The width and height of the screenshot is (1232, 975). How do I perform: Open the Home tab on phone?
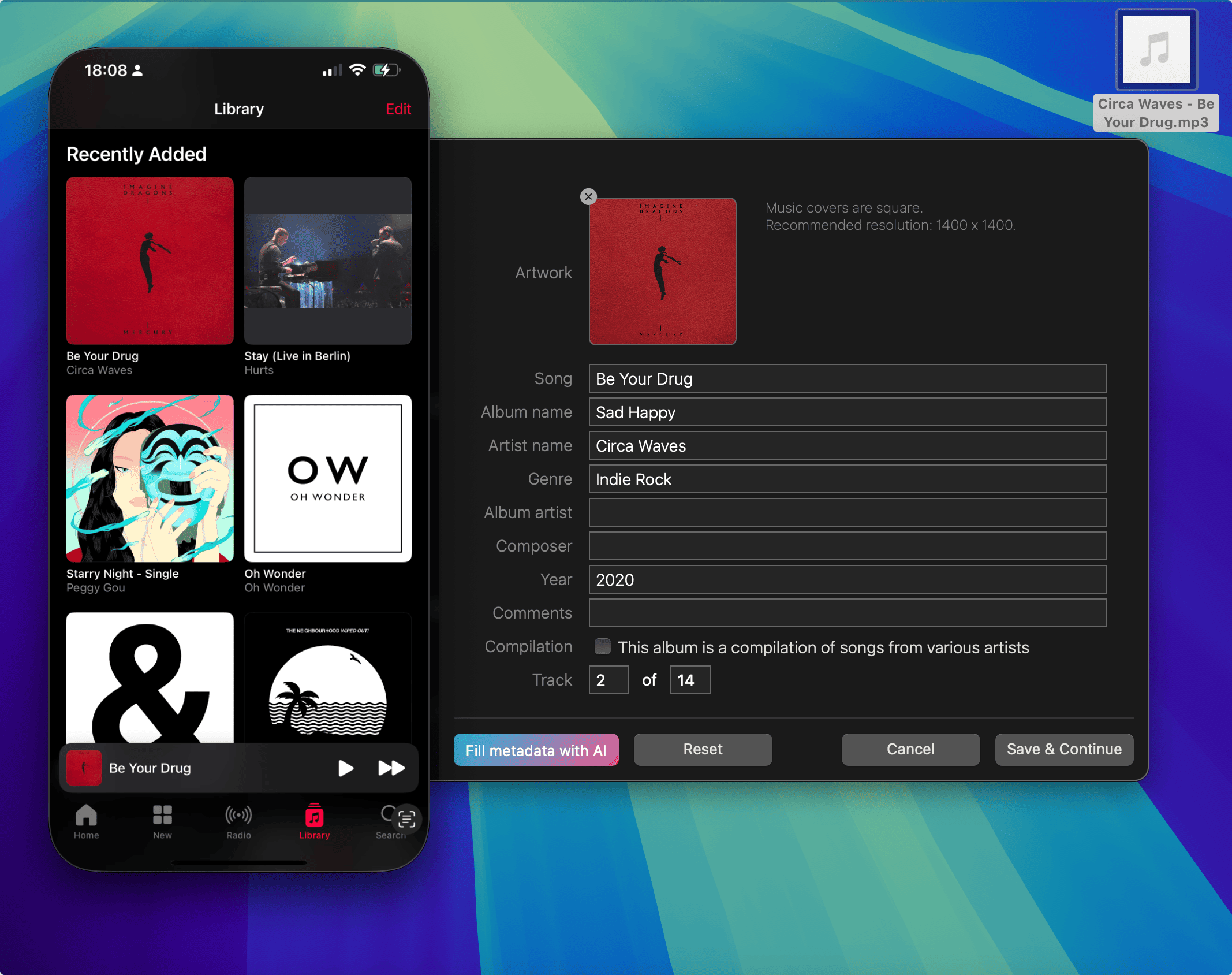86,821
